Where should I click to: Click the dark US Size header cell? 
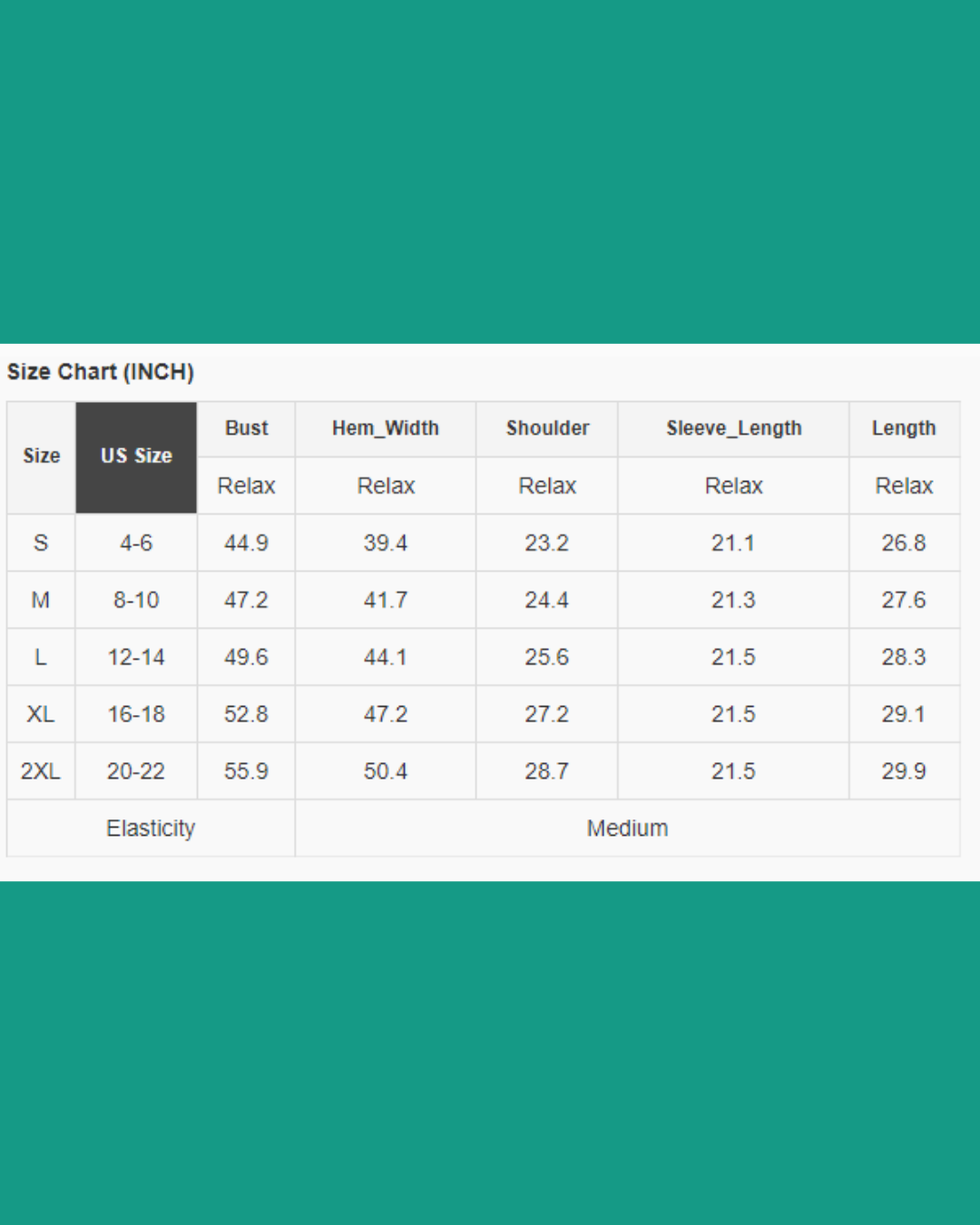pyautogui.click(x=136, y=457)
